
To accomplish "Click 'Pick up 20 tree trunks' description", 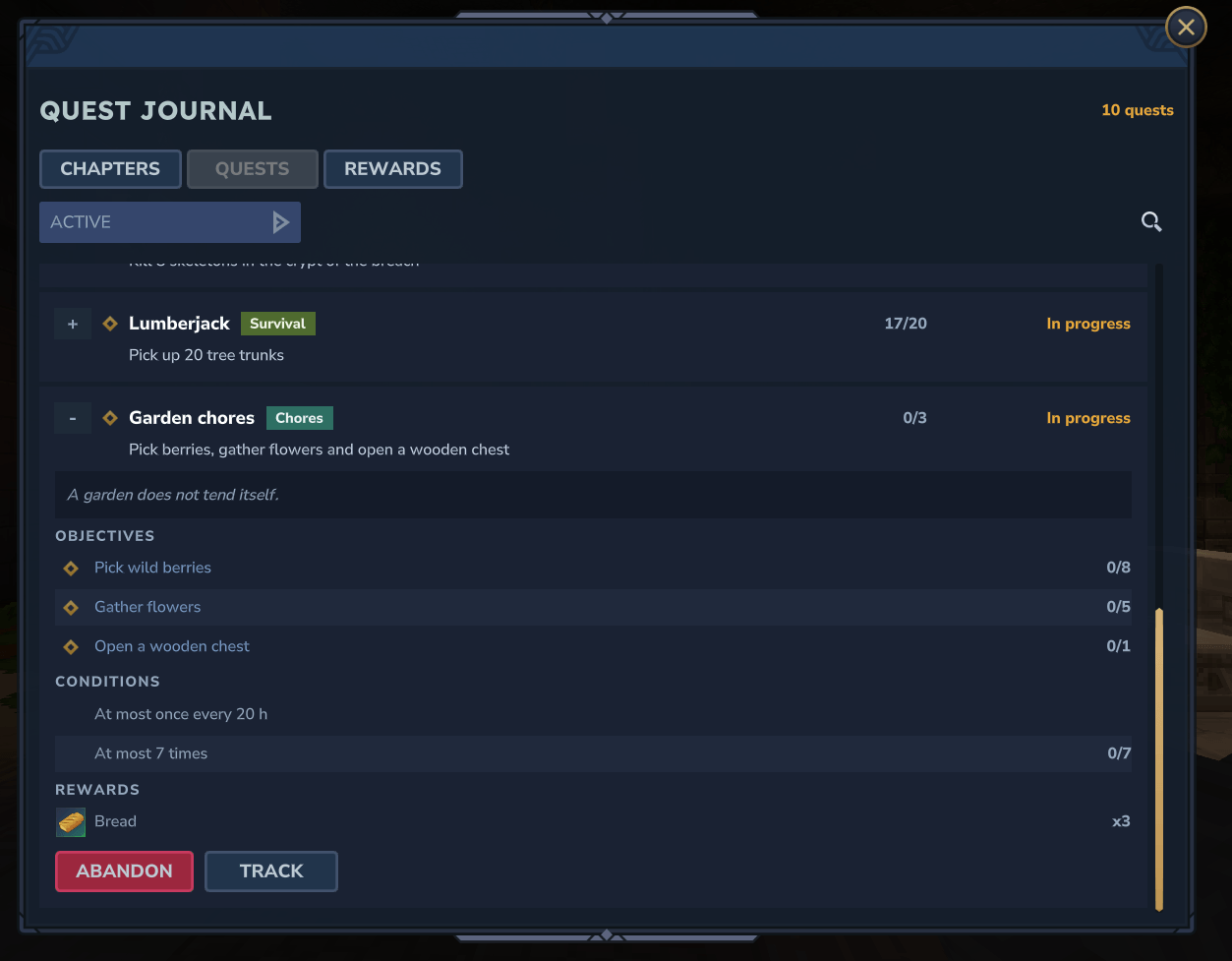I will [206, 355].
